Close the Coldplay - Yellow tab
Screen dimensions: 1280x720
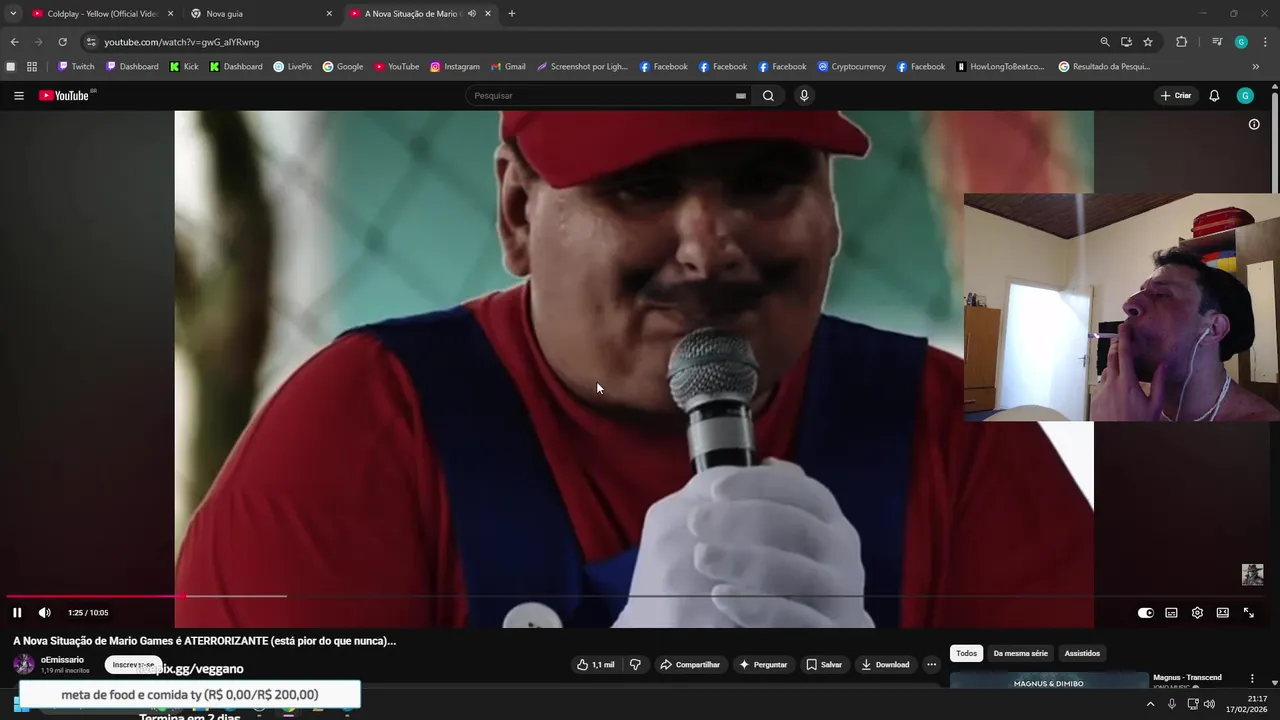tap(170, 14)
